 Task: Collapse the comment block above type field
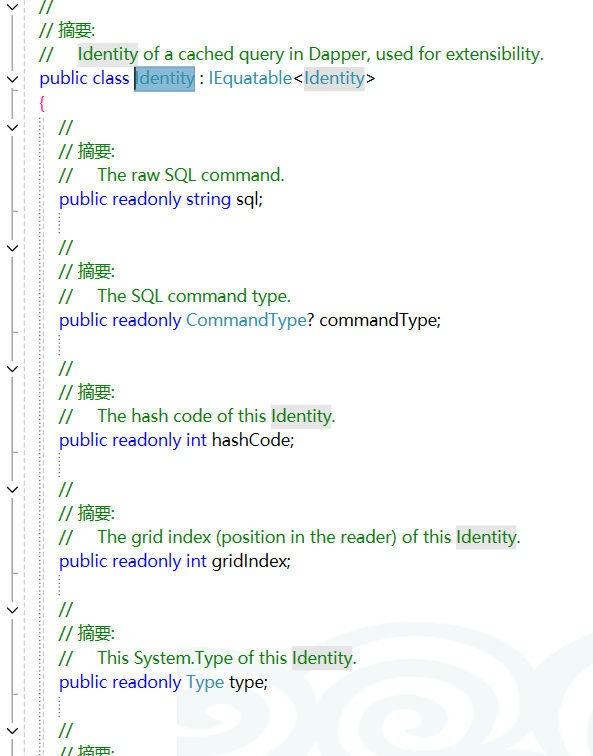pyautogui.click(x=13, y=610)
